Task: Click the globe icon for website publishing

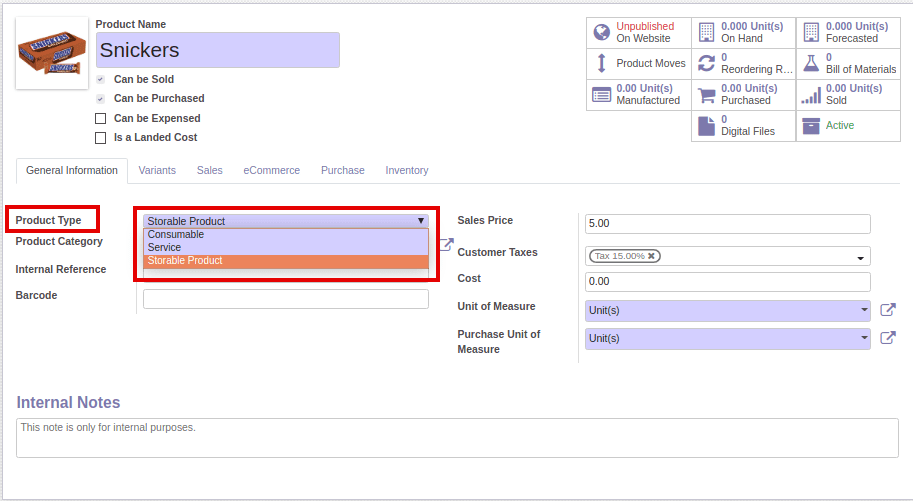Action: pos(601,32)
